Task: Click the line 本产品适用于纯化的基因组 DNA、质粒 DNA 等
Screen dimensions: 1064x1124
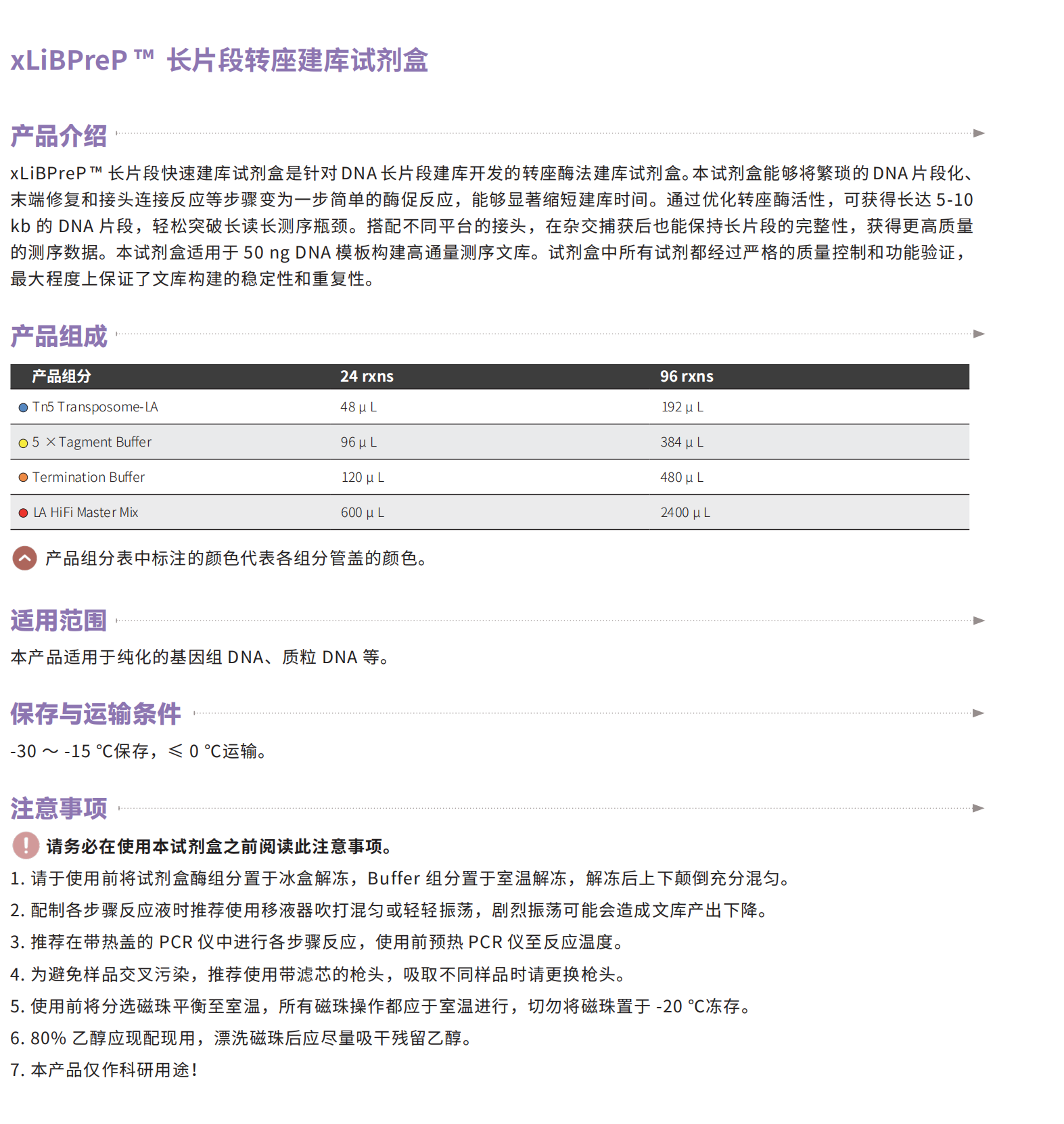Action: pos(200,657)
